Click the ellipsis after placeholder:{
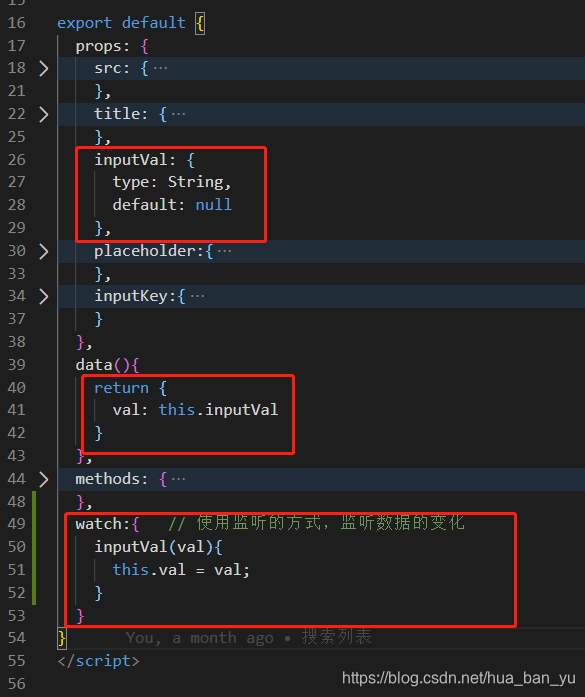The image size is (585, 697). (224, 251)
